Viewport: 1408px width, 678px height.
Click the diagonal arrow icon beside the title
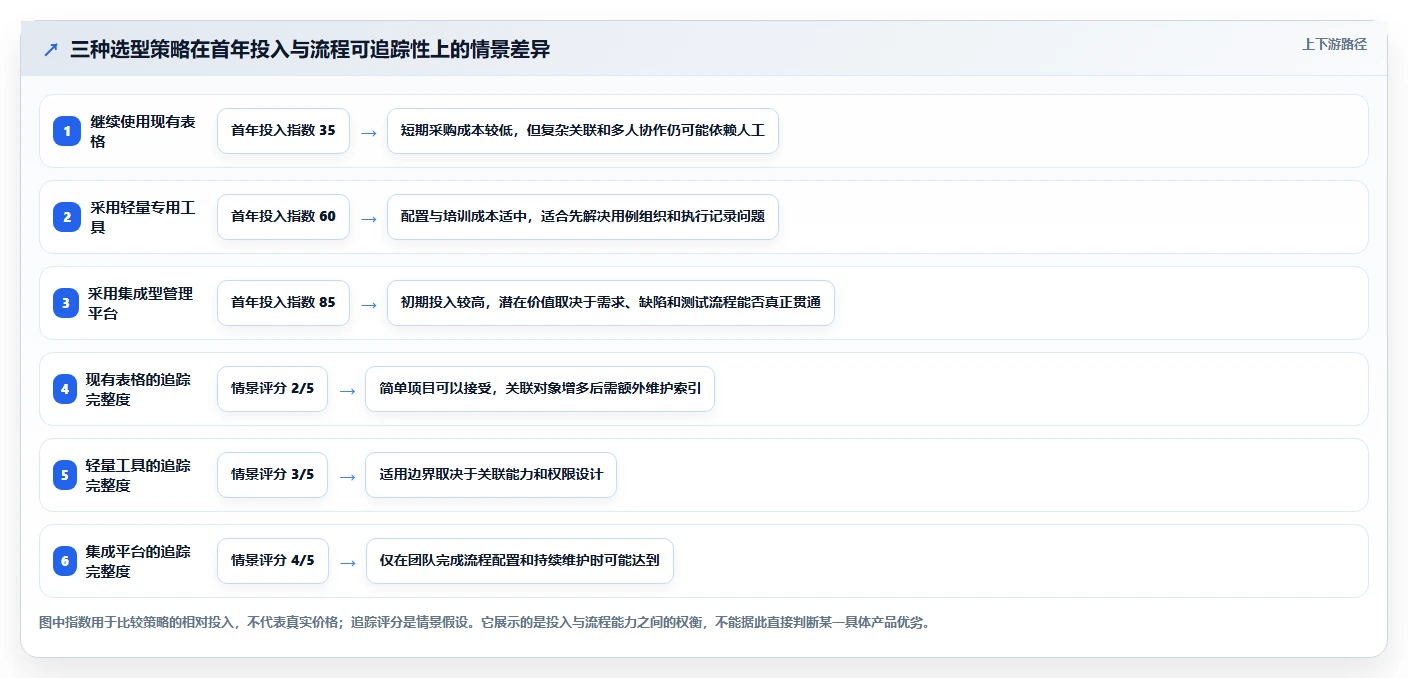click(51, 49)
